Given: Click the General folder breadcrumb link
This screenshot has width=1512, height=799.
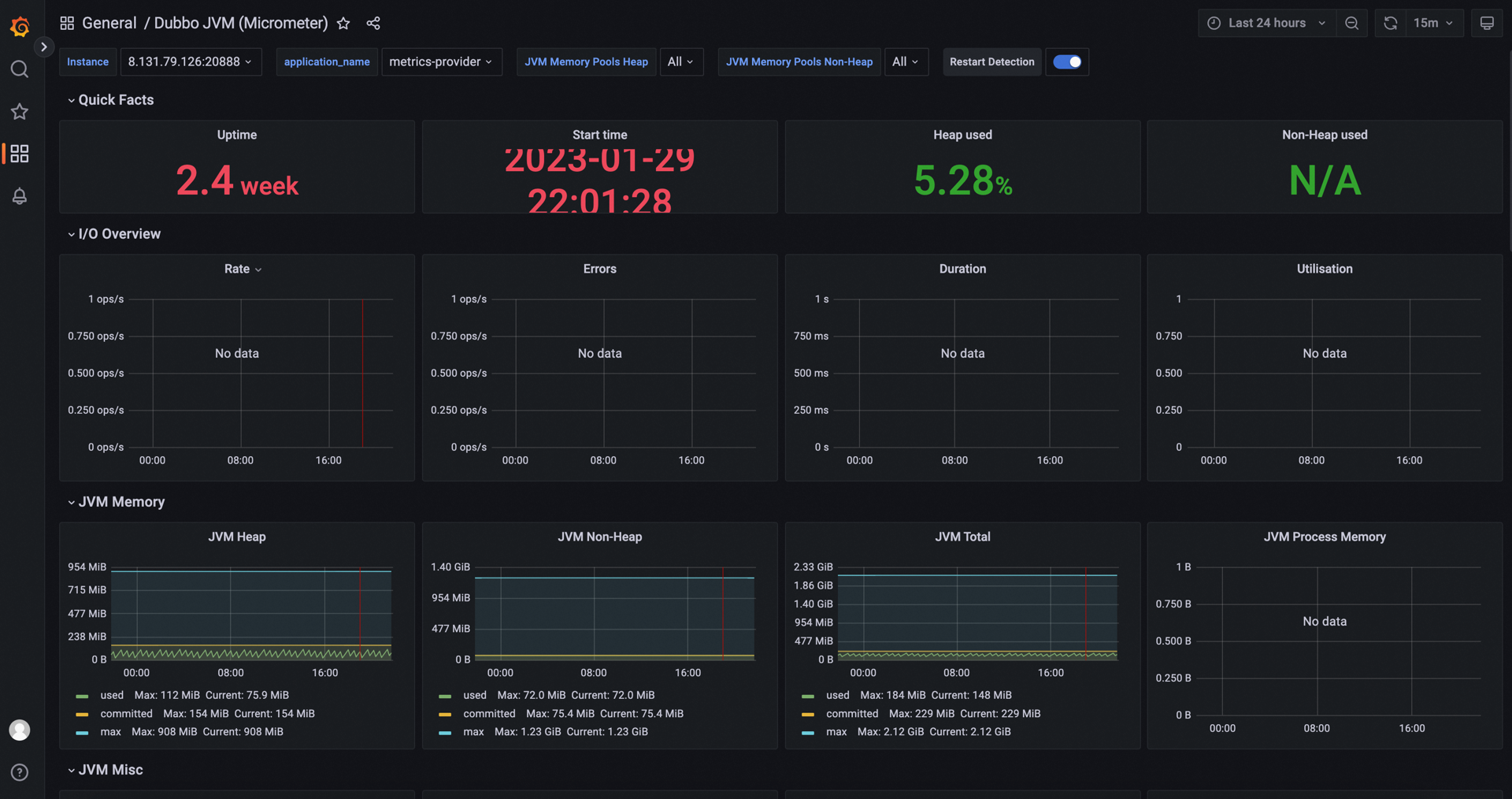Looking at the screenshot, I should pos(109,24).
